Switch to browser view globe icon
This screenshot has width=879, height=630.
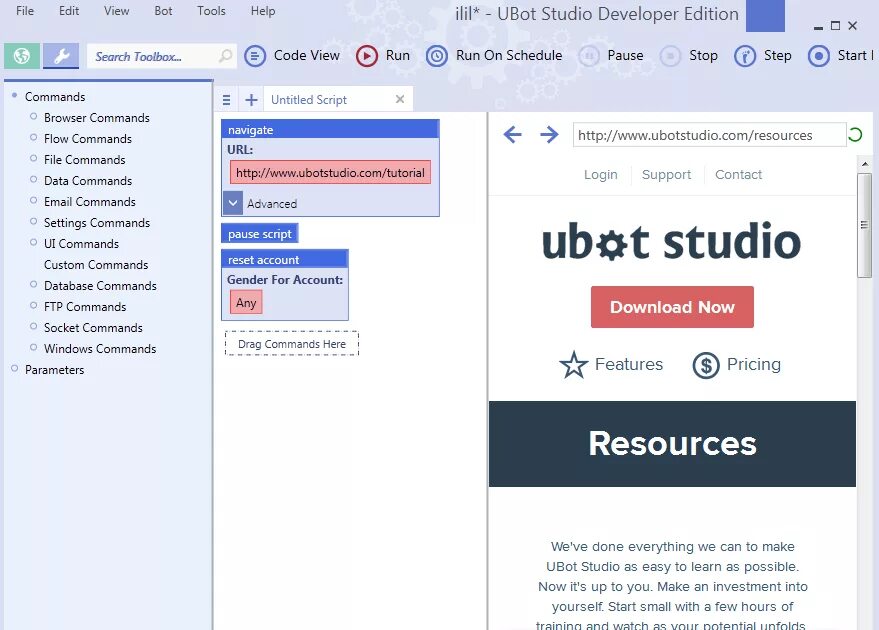click(x=22, y=56)
